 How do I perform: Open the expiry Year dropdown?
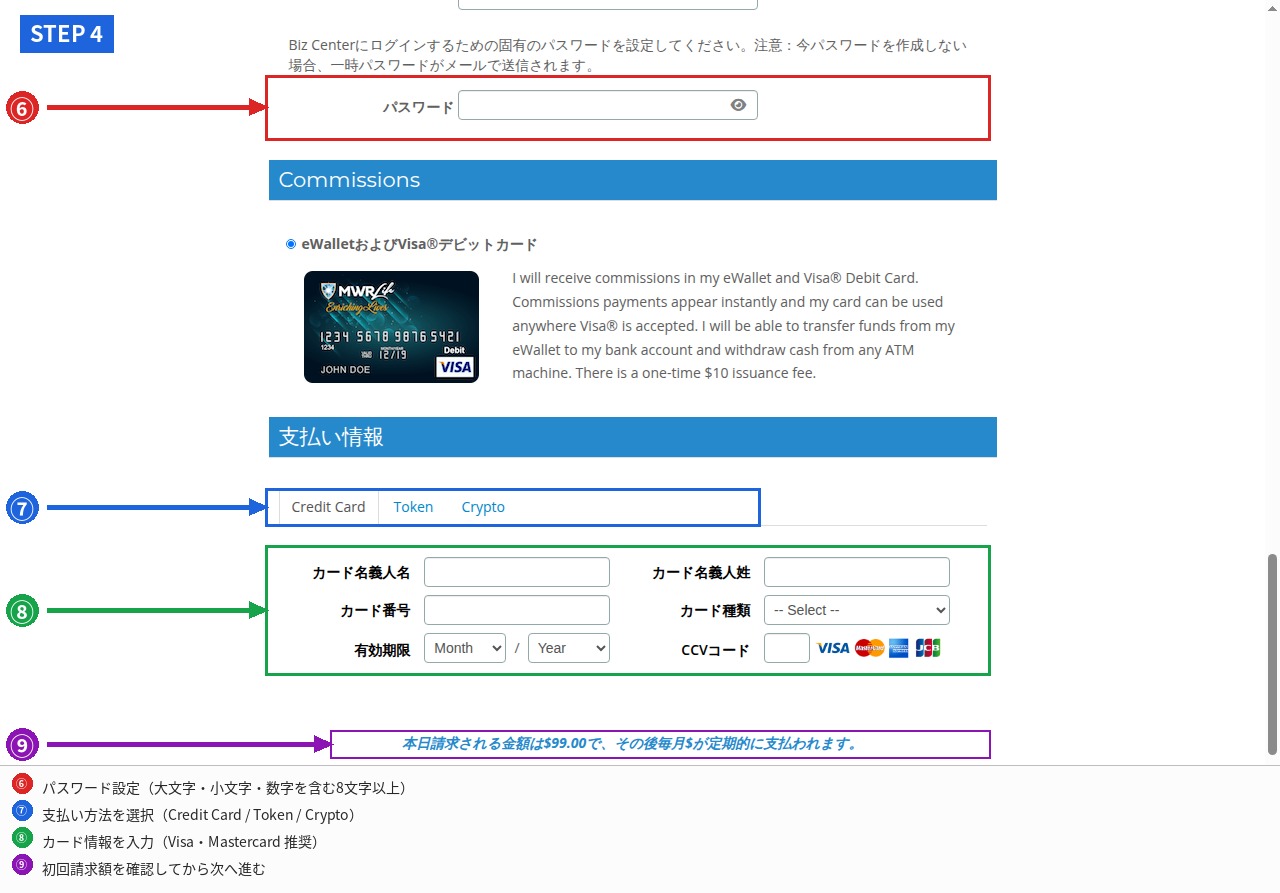tap(569, 648)
